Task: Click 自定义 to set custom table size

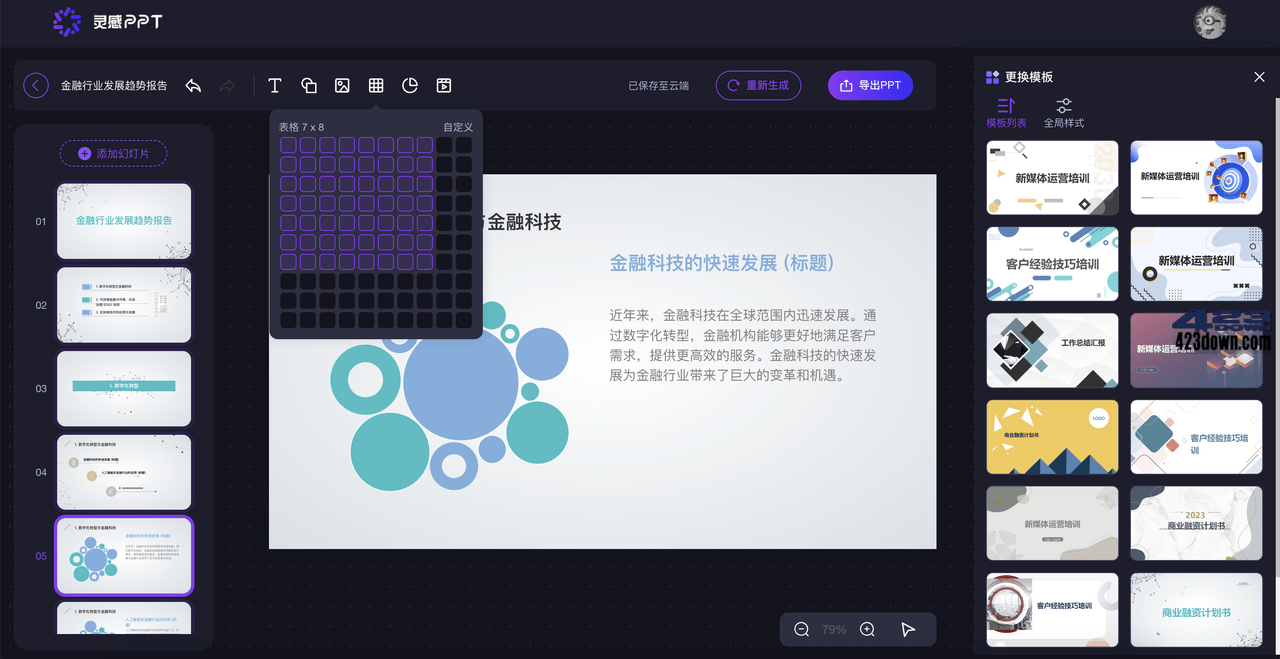Action: coord(457,127)
